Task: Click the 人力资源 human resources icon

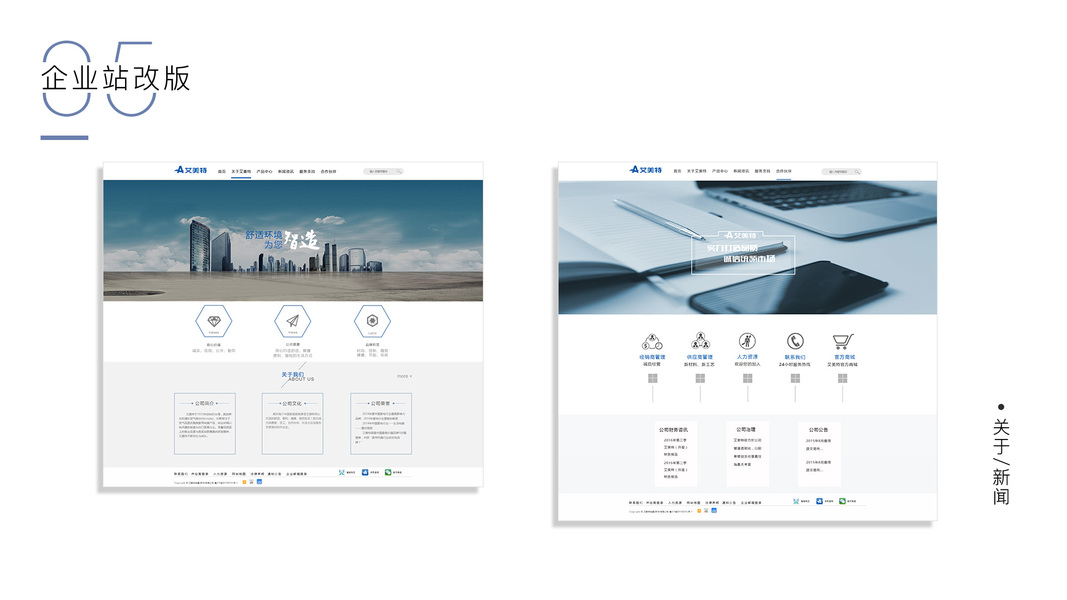Action: pyautogui.click(x=747, y=341)
